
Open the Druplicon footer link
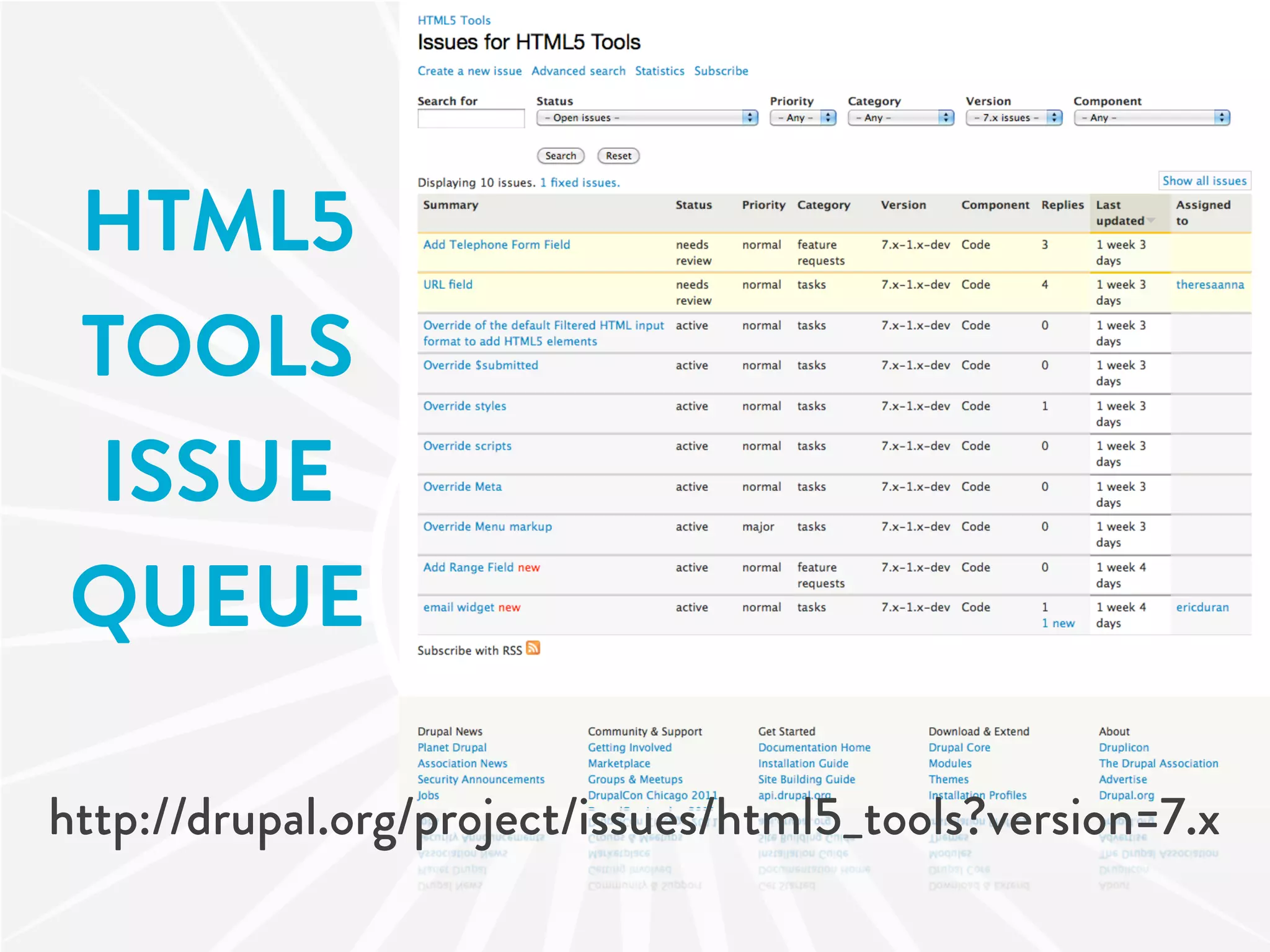pyautogui.click(x=1124, y=748)
